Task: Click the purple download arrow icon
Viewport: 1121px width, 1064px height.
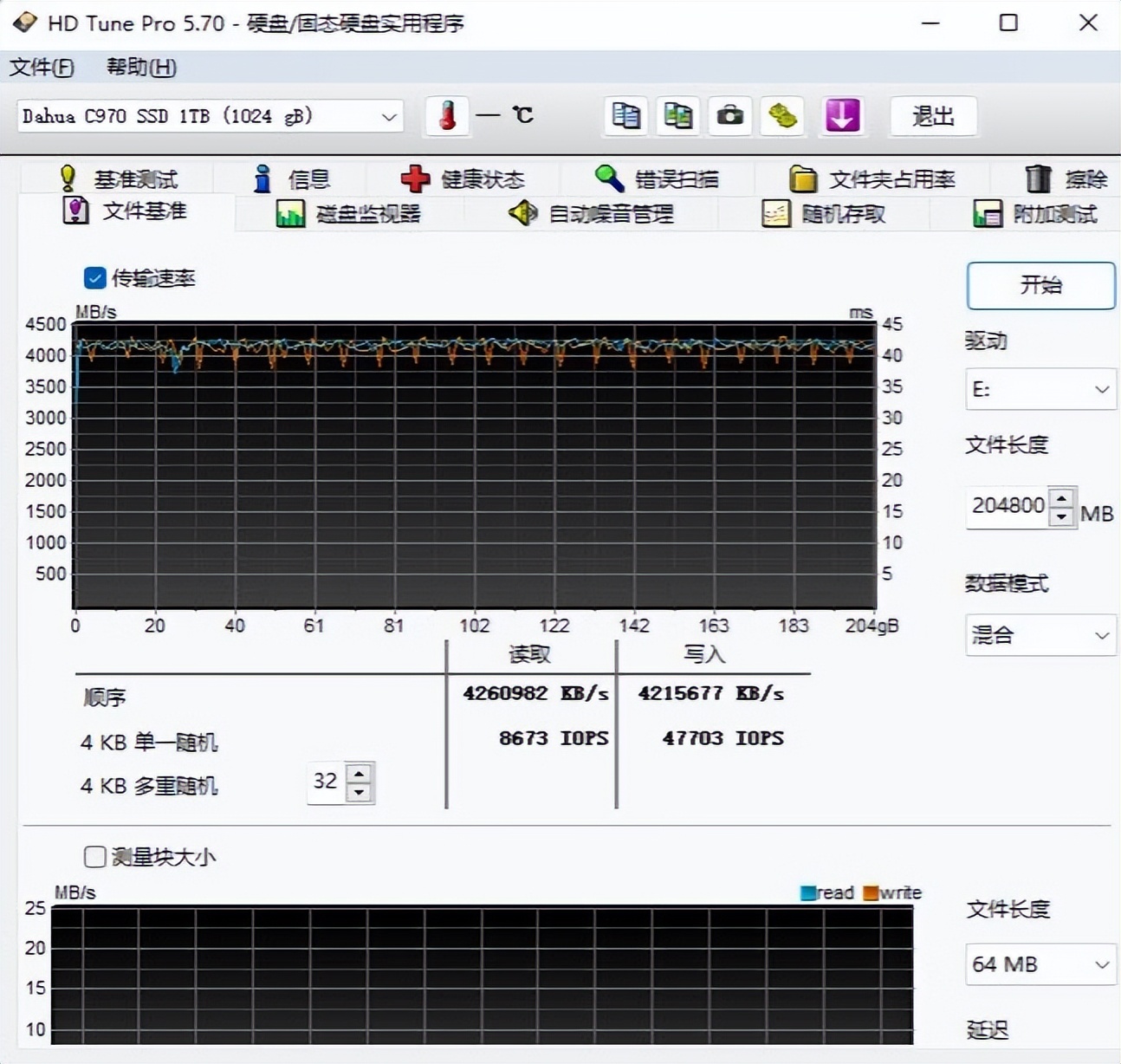Action: click(x=842, y=115)
